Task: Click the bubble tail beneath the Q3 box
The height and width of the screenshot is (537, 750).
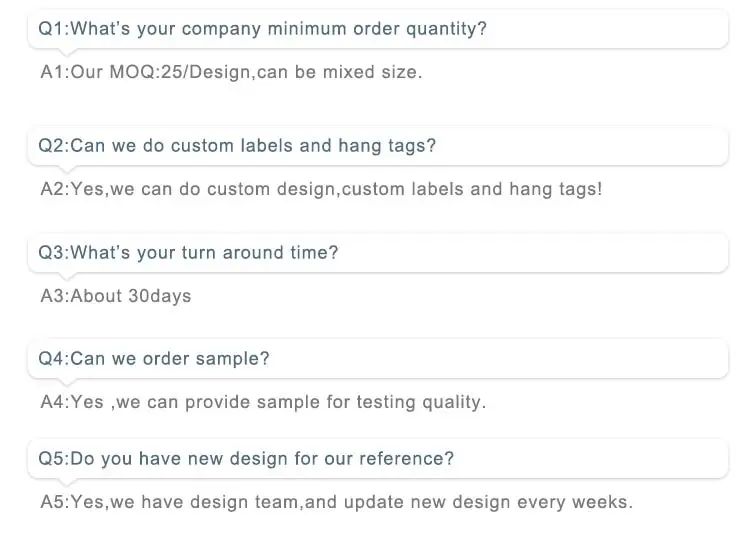Action: tap(66, 276)
